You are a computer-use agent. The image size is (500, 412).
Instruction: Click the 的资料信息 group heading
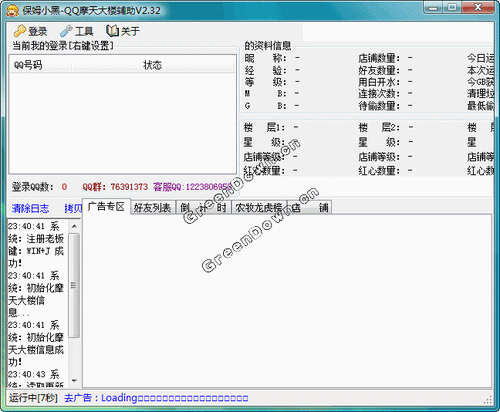pyautogui.click(x=268, y=45)
